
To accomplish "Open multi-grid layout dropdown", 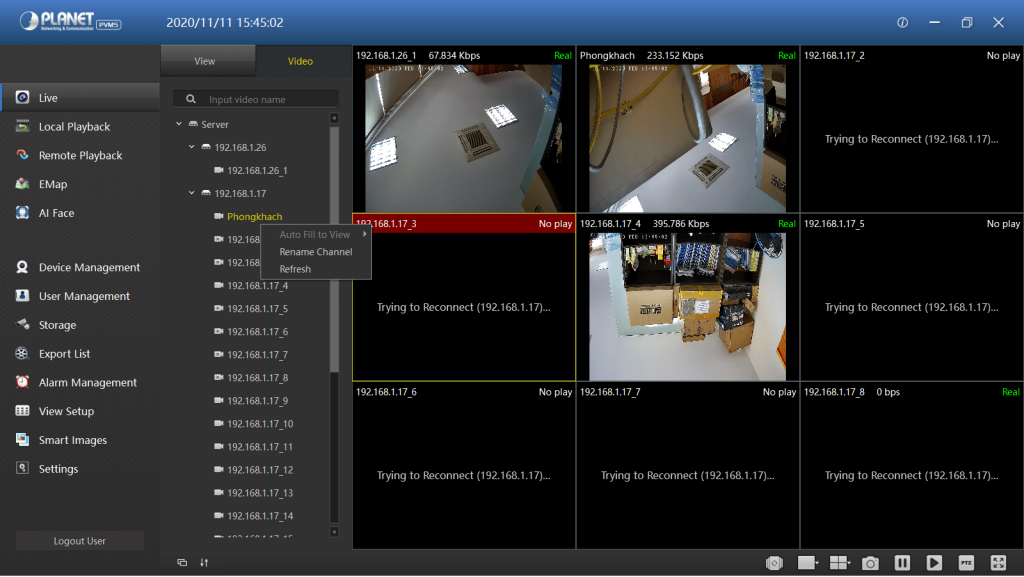I will (840, 563).
